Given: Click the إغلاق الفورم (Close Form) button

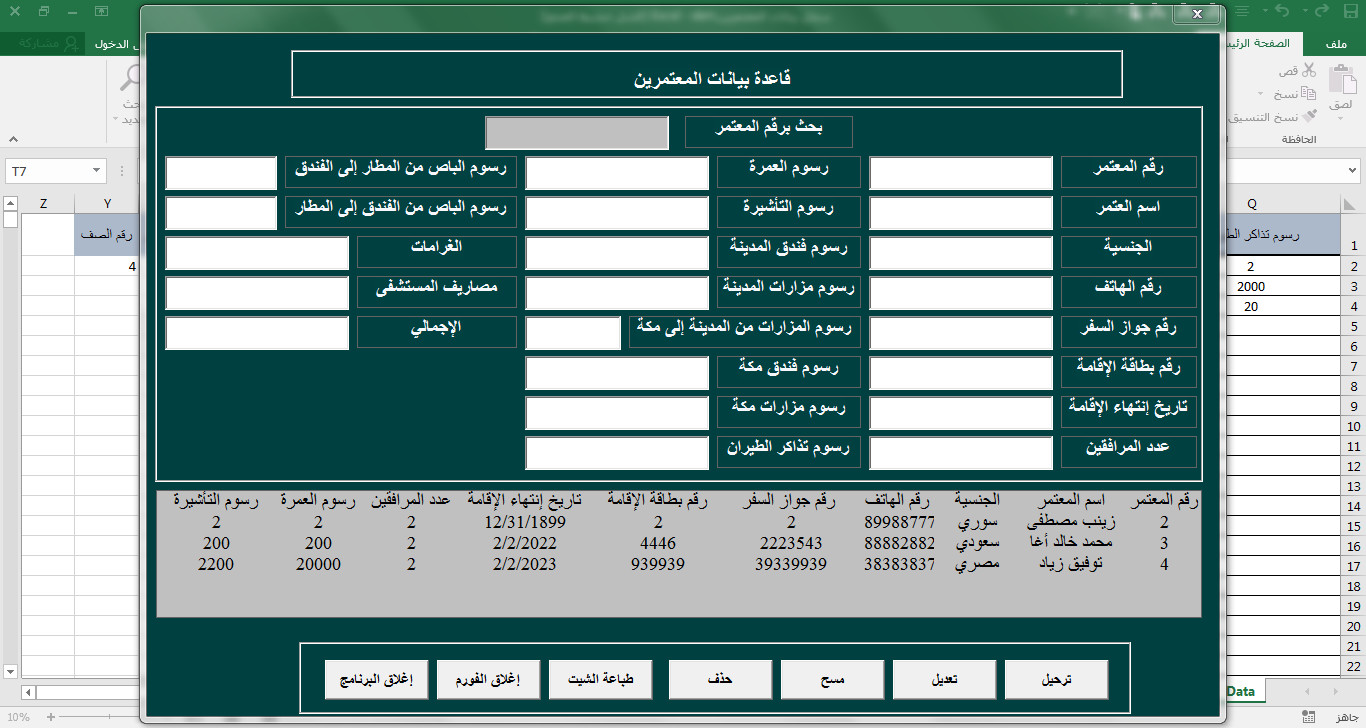Looking at the screenshot, I should 488,679.
